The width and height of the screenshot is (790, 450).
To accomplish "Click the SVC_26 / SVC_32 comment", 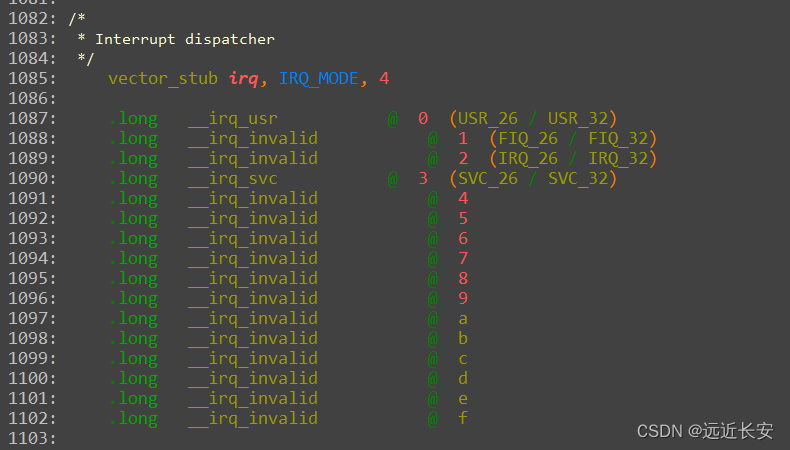I will click(x=533, y=178).
